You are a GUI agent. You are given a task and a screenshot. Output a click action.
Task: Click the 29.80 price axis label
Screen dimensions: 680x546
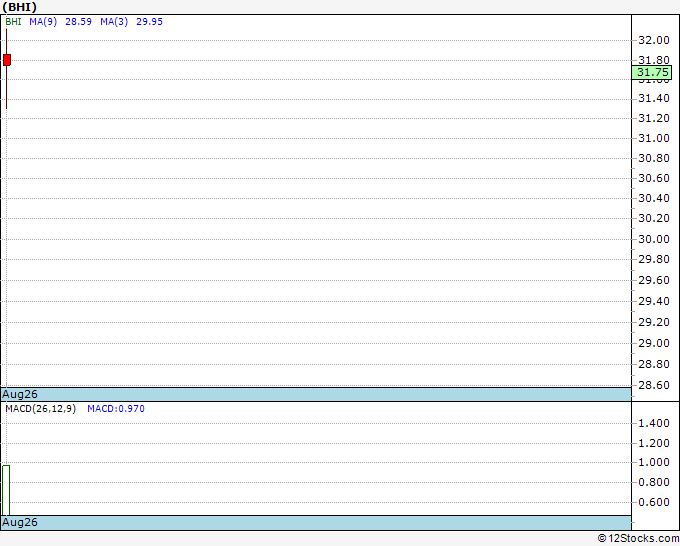[x=654, y=259]
